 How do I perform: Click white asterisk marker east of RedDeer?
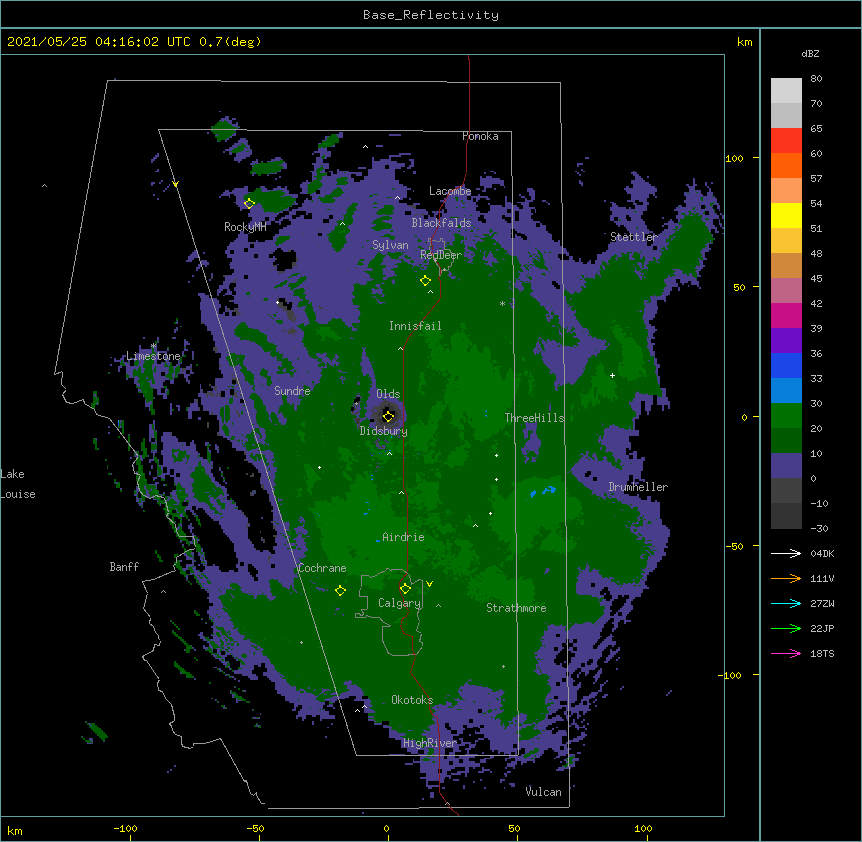pyautogui.click(x=502, y=303)
